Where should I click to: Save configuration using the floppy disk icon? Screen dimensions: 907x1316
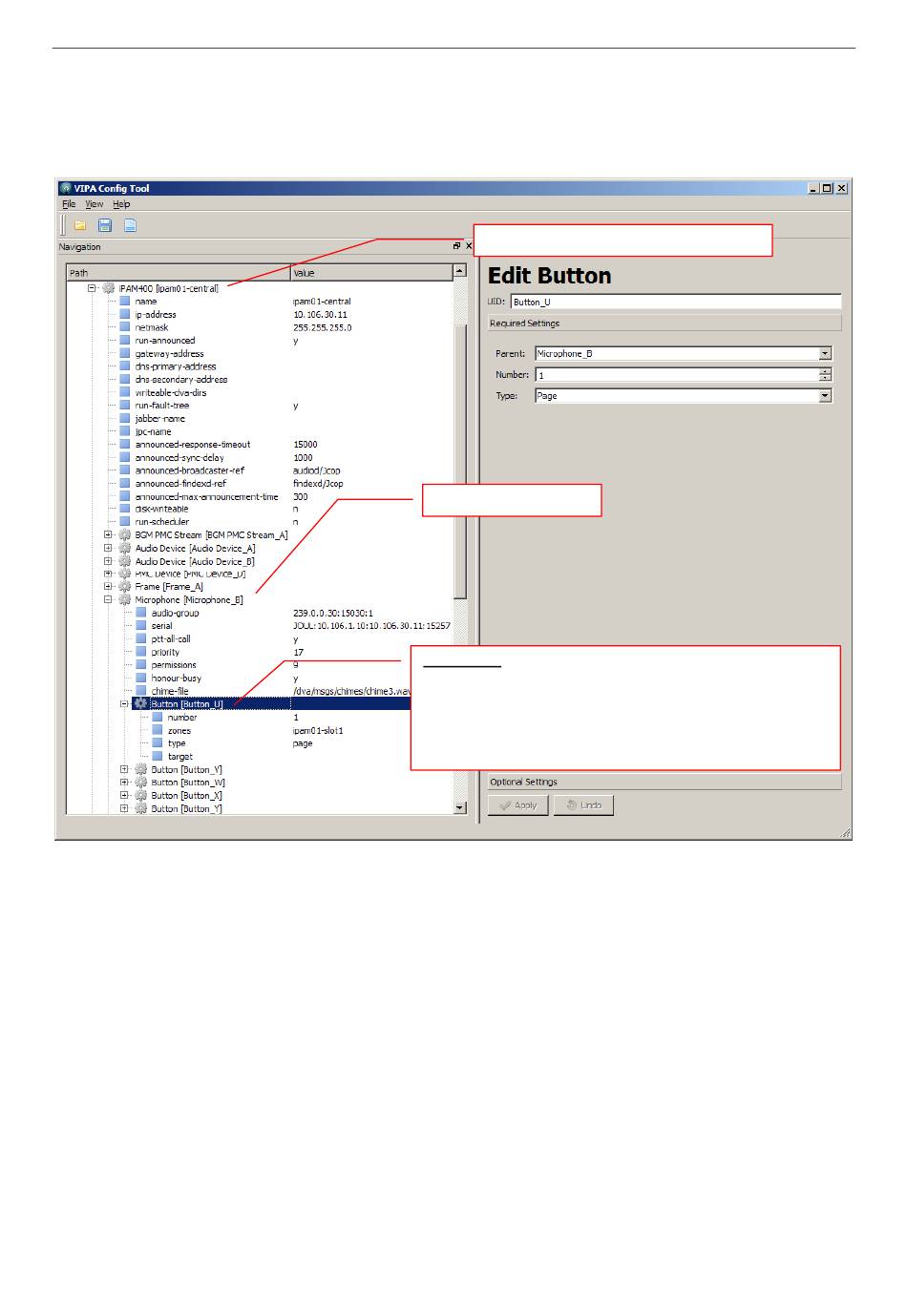105,225
